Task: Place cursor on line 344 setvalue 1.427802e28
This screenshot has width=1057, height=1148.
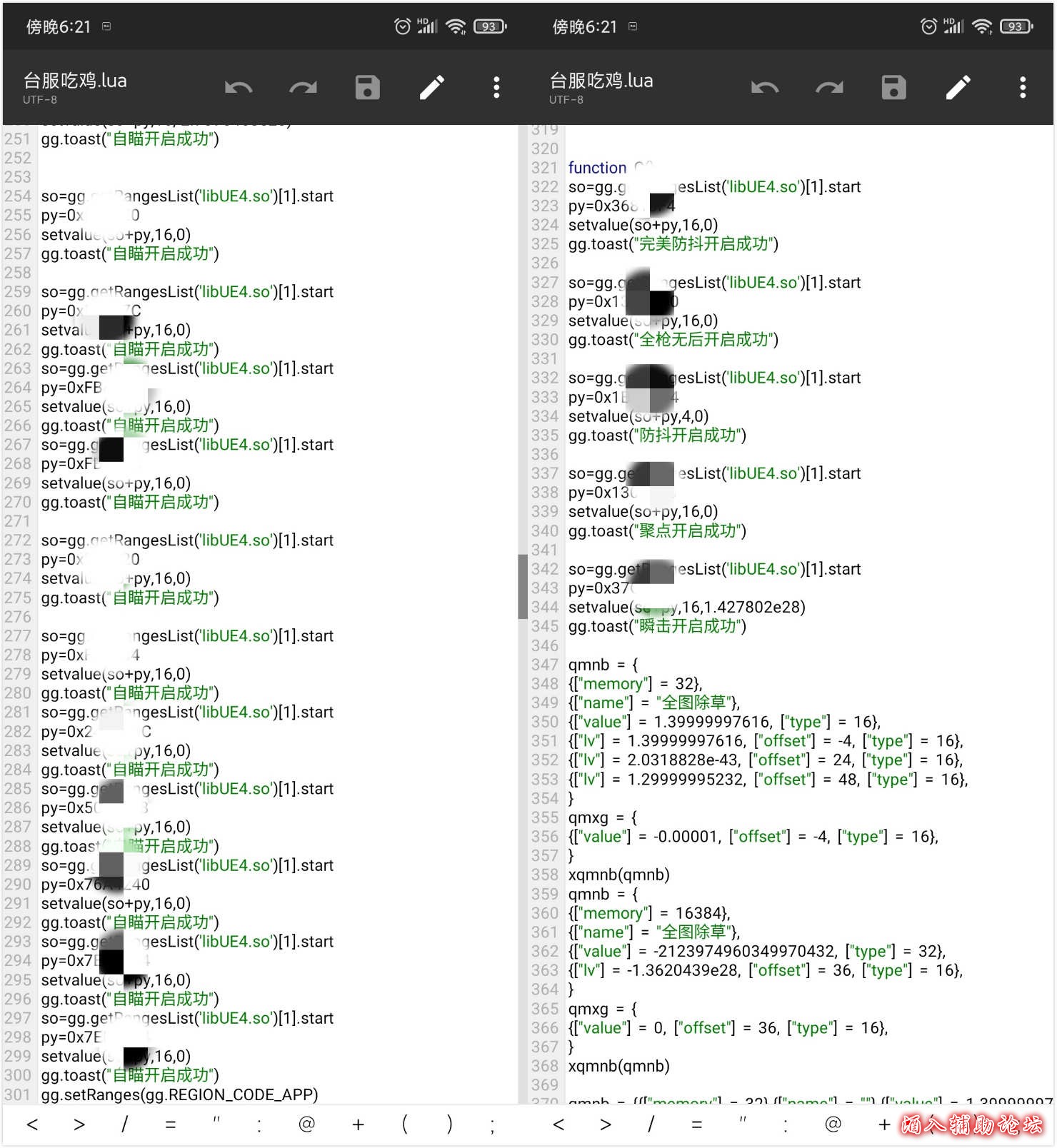Action: [687, 608]
